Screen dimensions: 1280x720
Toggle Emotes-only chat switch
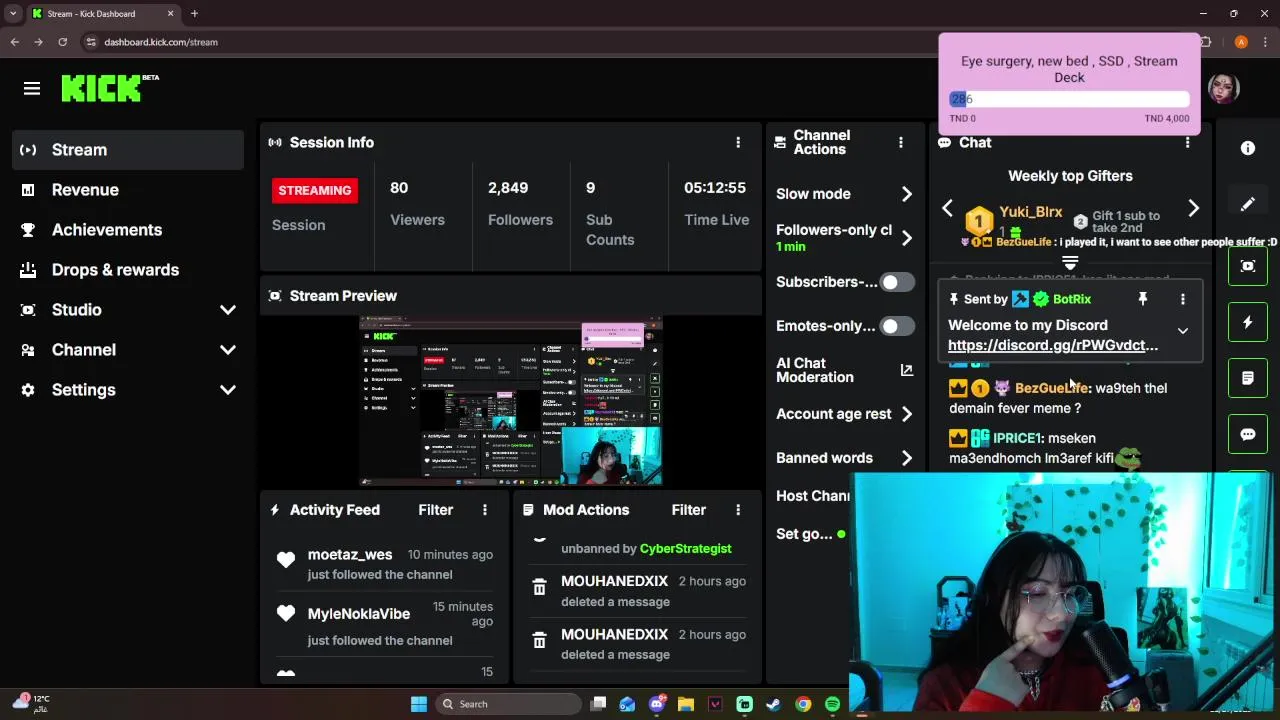[x=896, y=326]
